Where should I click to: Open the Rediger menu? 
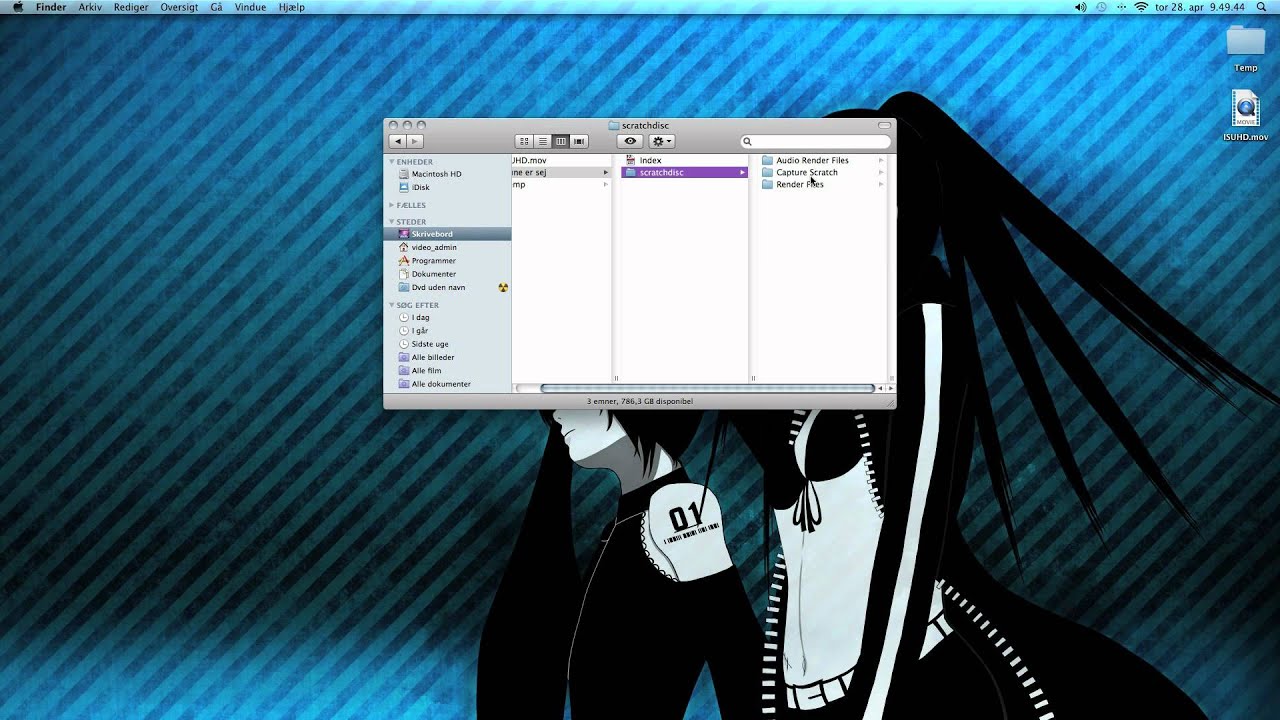point(131,7)
